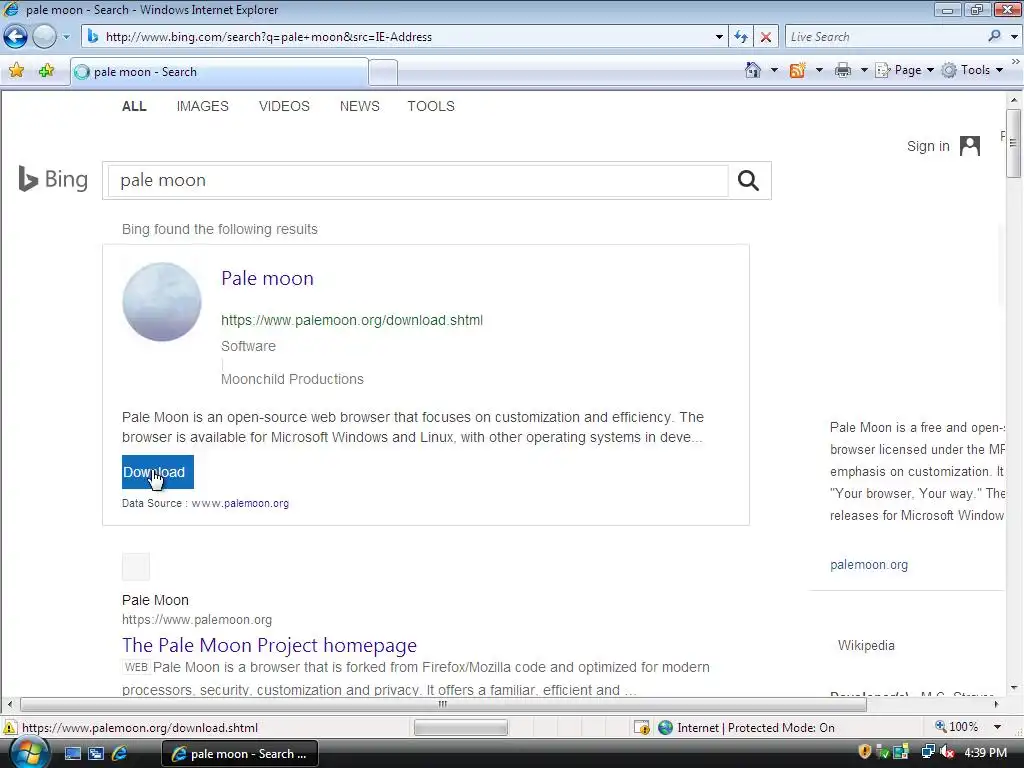Open the Favorites Center star icon
The height and width of the screenshot is (768, 1024).
click(16, 71)
